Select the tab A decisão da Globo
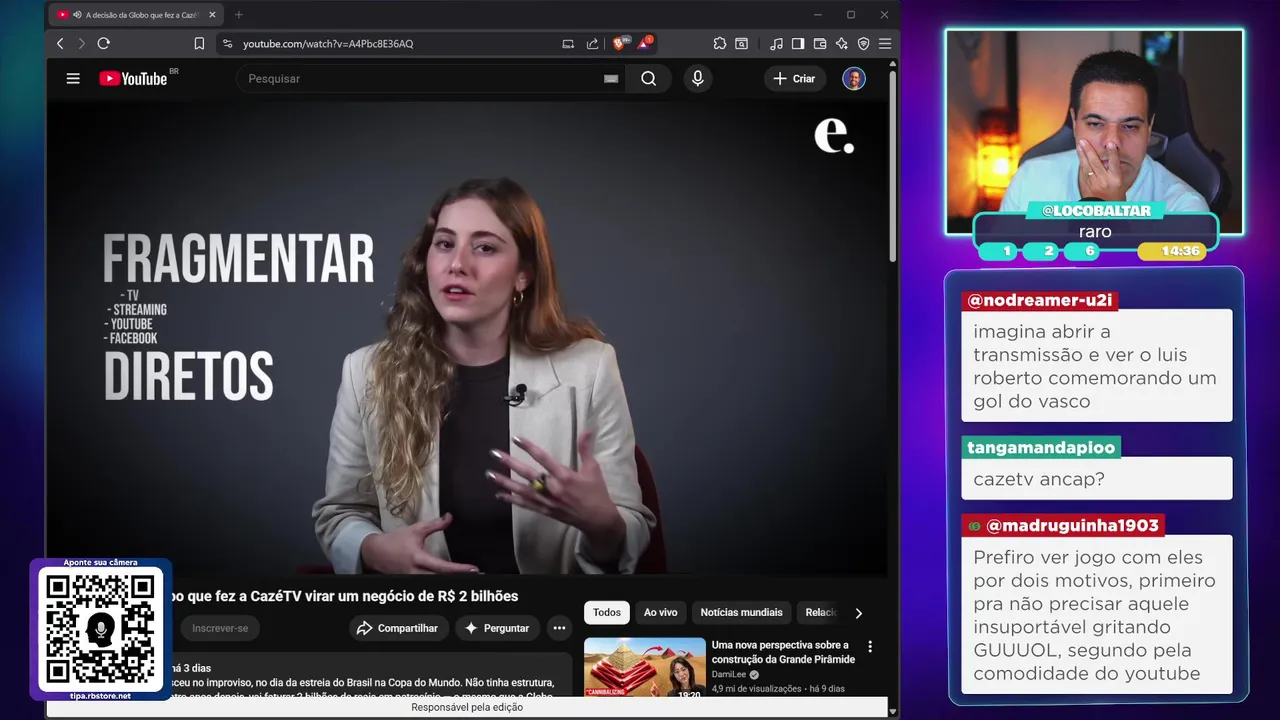Screen dimensions: 1280x720 coord(136,15)
